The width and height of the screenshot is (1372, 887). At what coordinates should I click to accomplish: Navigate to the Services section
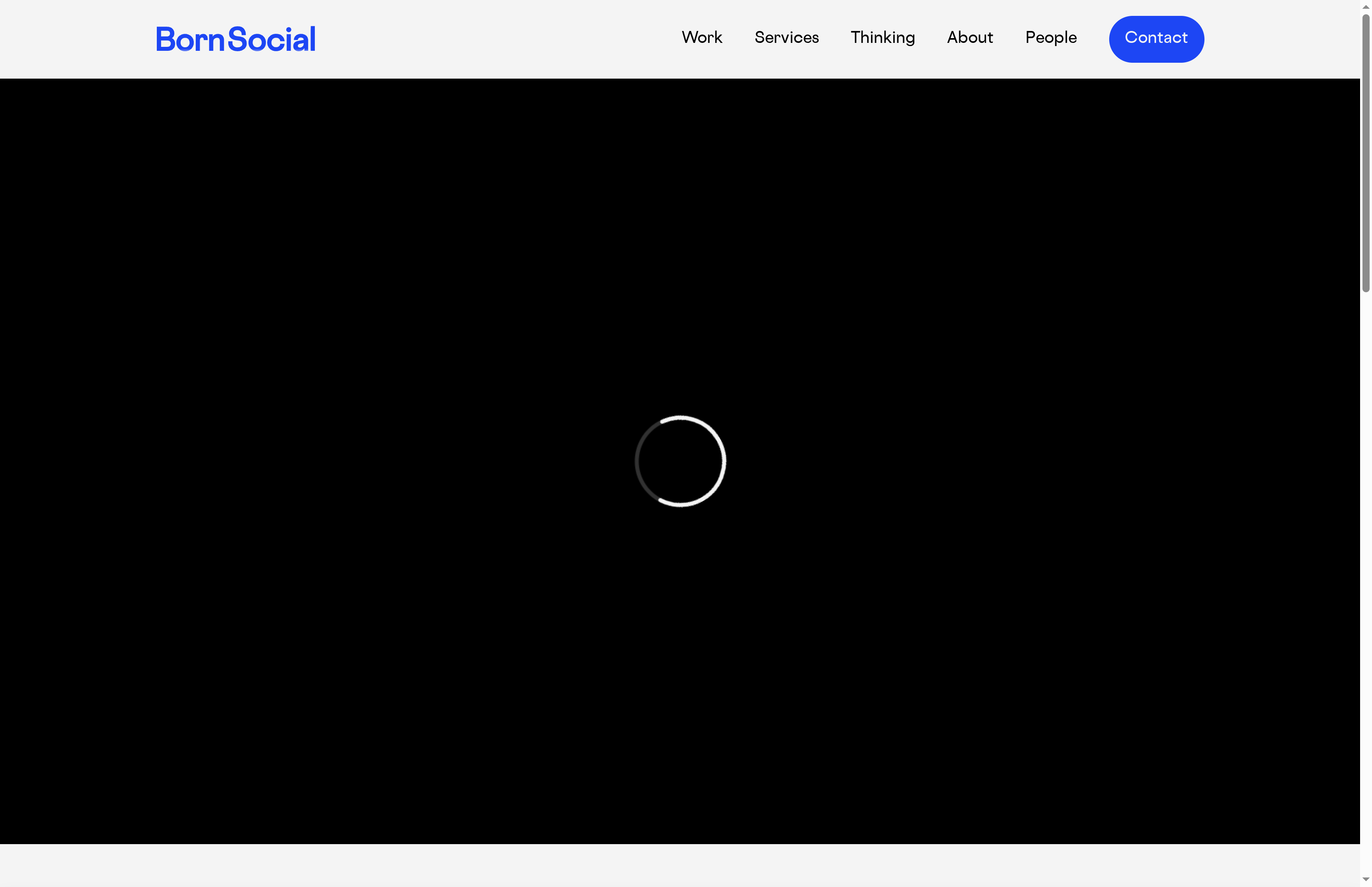tap(786, 38)
